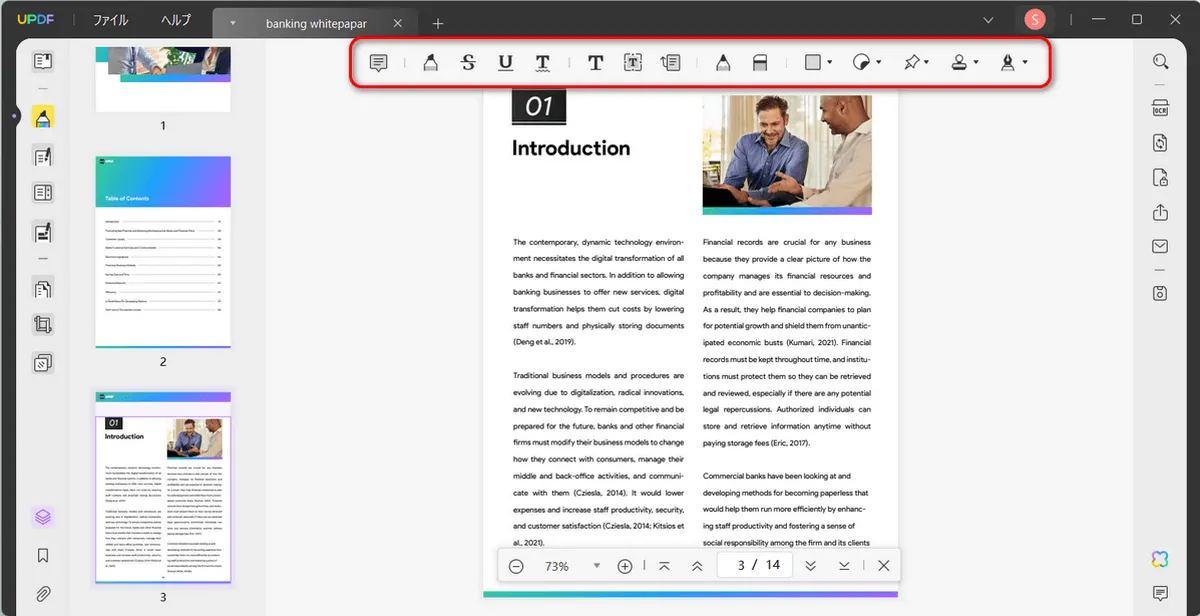Select the highlight text tool
This screenshot has width=1200, height=616.
click(430, 63)
